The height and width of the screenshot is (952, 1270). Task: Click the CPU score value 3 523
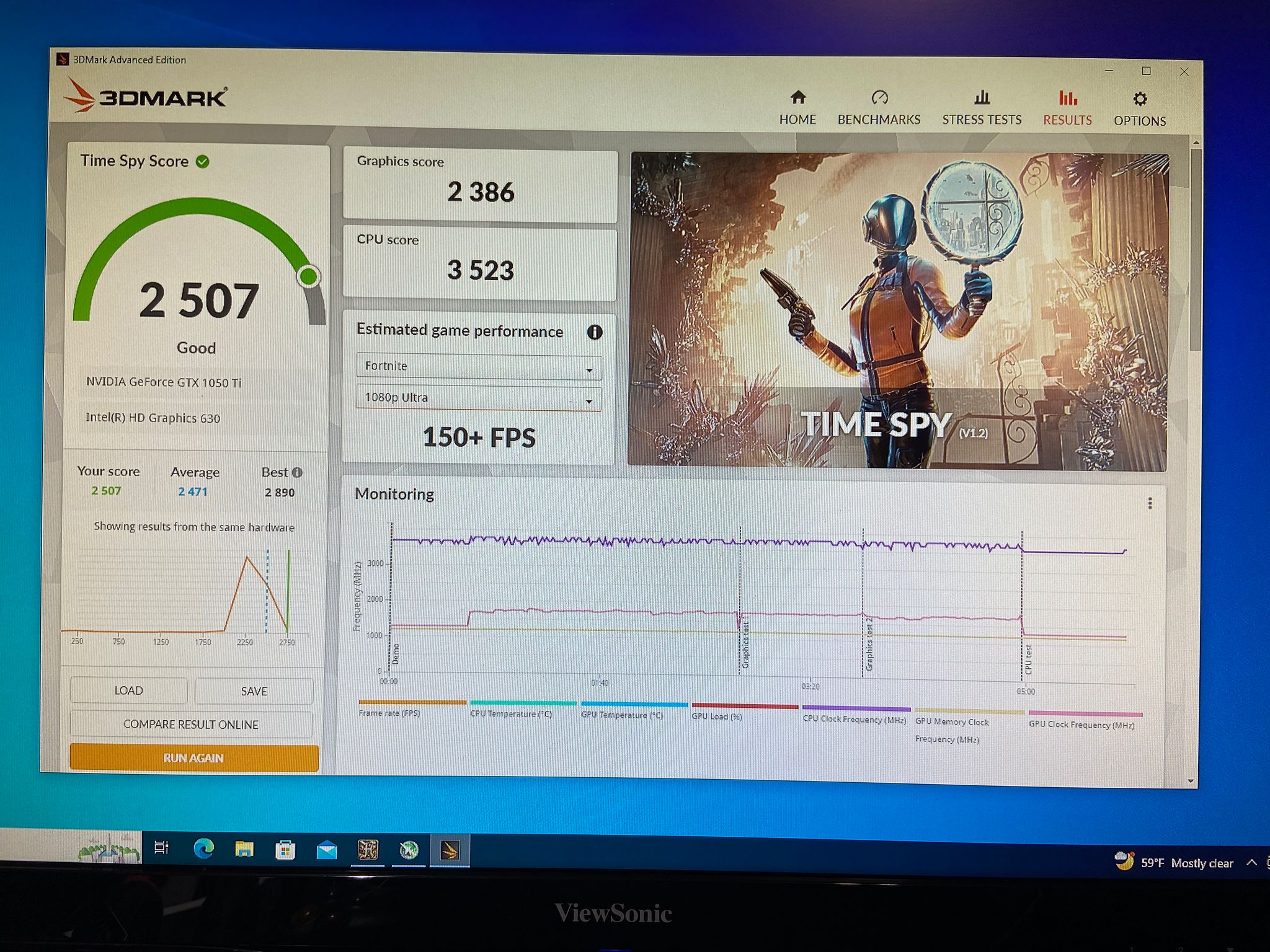tap(481, 270)
